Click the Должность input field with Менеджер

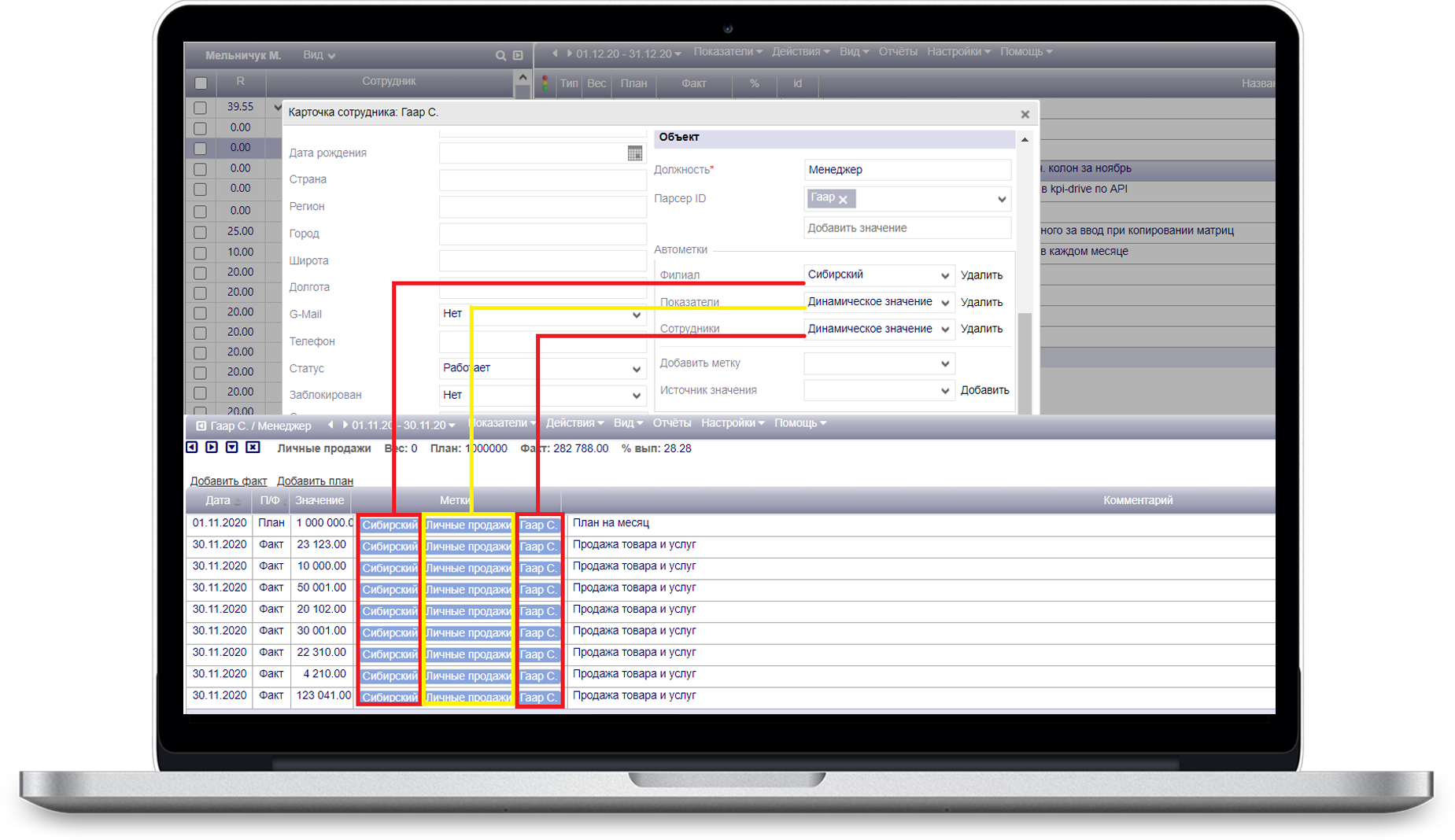[907, 170]
